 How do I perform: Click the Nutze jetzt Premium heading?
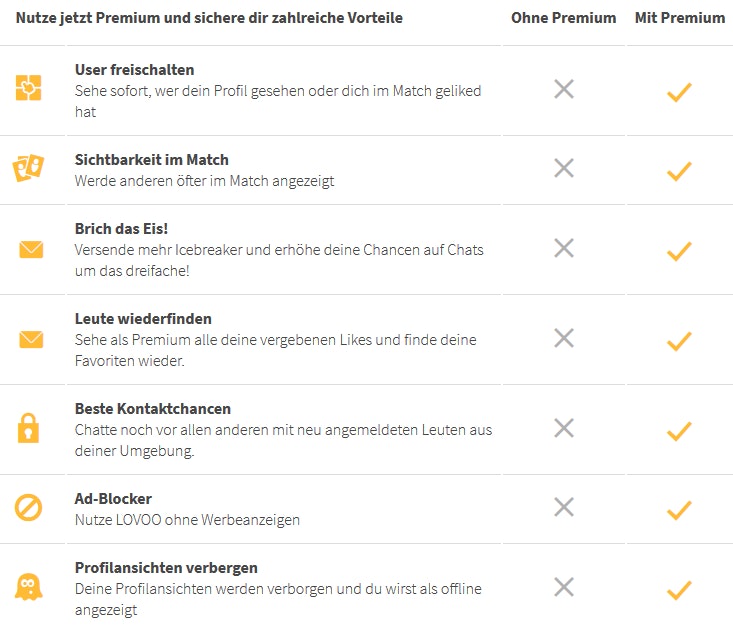pyautogui.click(x=210, y=18)
